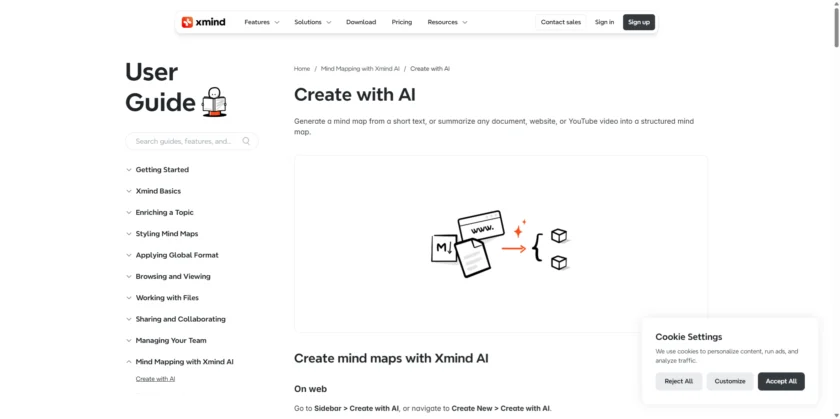Click the search magnifier icon
The width and height of the screenshot is (840, 419).
[246, 141]
